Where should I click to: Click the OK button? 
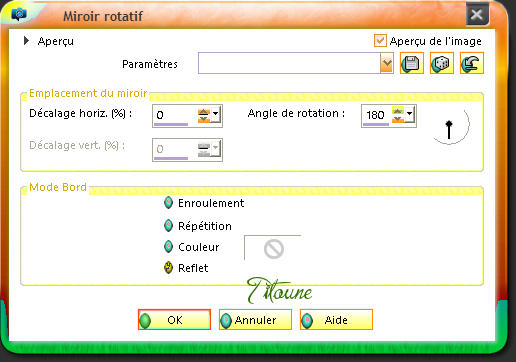pos(174,320)
